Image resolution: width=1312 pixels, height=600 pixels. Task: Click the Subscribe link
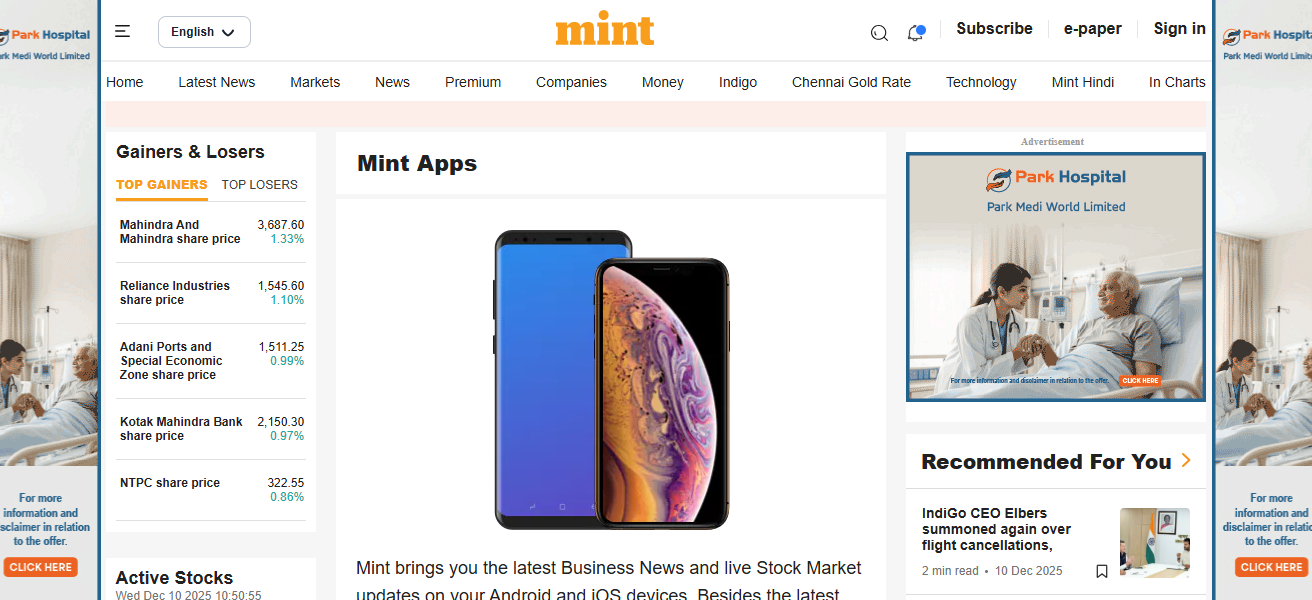(994, 29)
